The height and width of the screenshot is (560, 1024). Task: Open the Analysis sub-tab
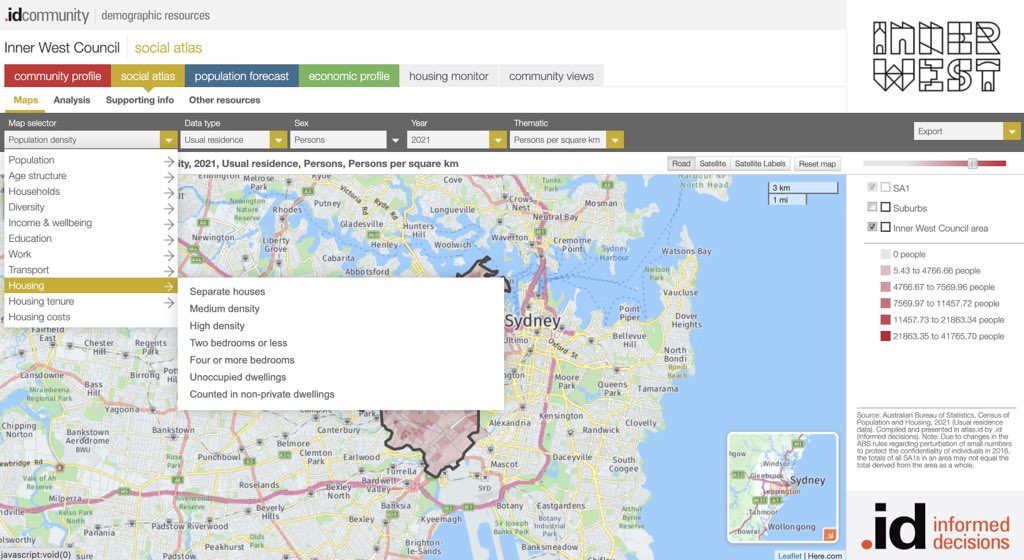[x=72, y=100]
